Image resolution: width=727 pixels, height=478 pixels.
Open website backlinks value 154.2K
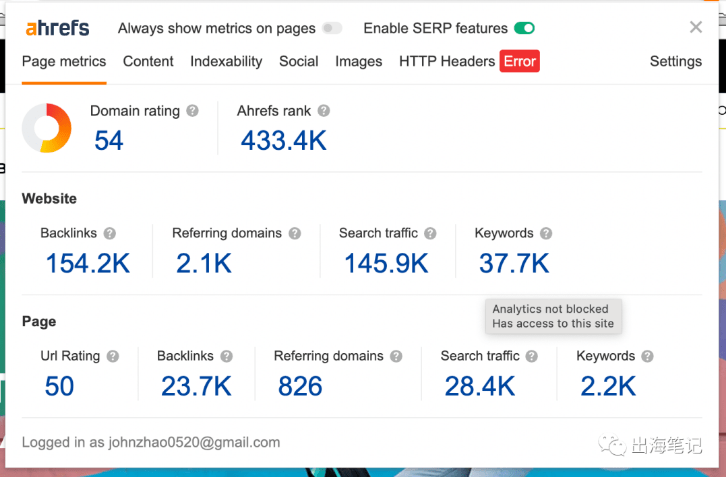tap(88, 263)
